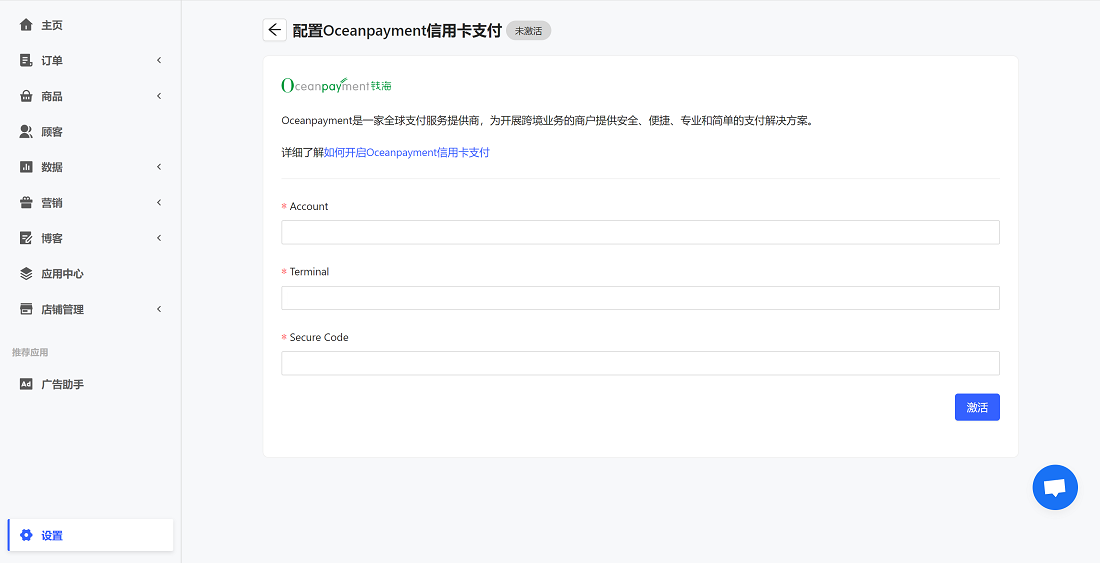Click the home icon in sidebar
Viewport: 1100px width, 563px height.
coord(26,25)
